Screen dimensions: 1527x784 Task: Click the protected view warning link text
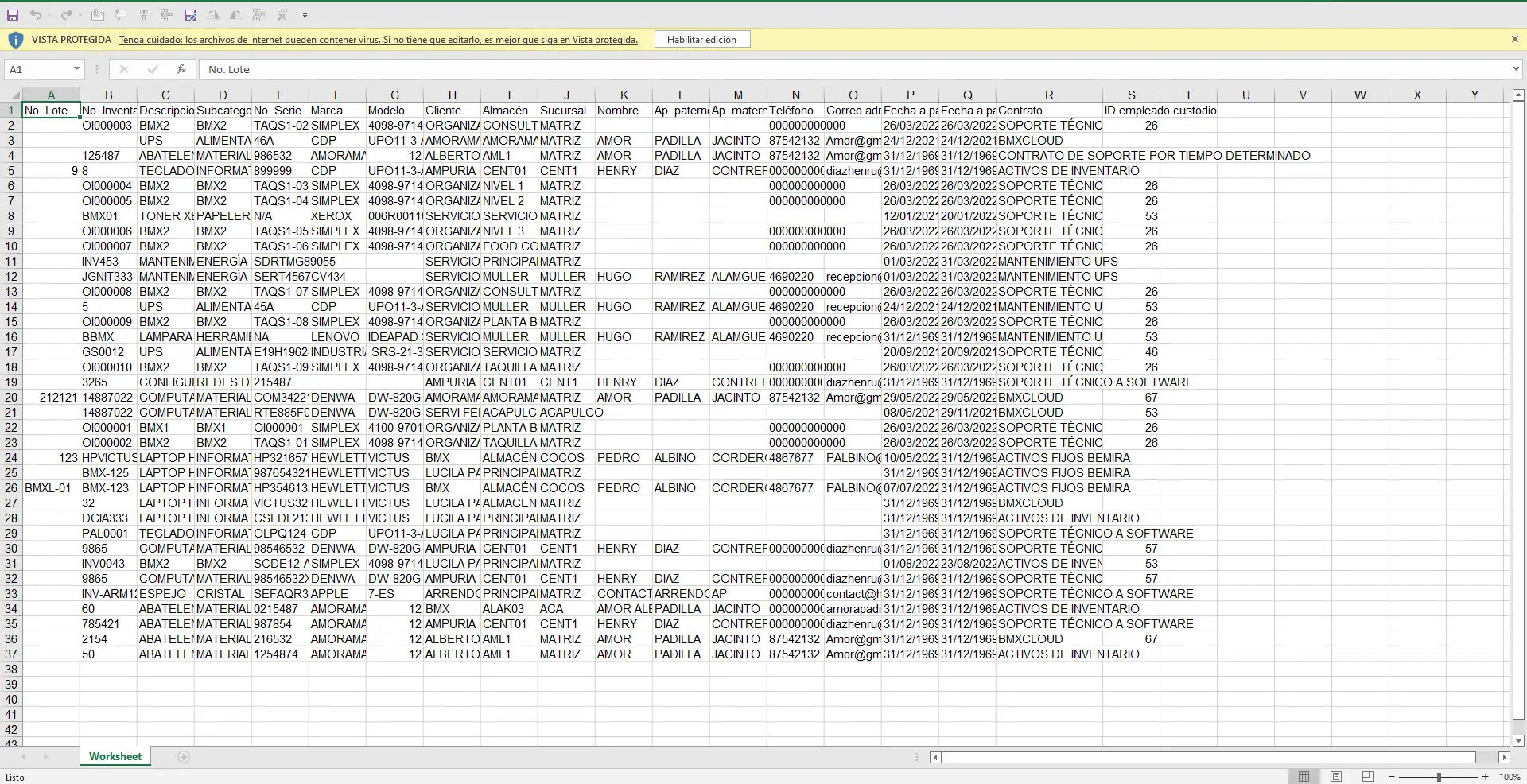coord(379,40)
